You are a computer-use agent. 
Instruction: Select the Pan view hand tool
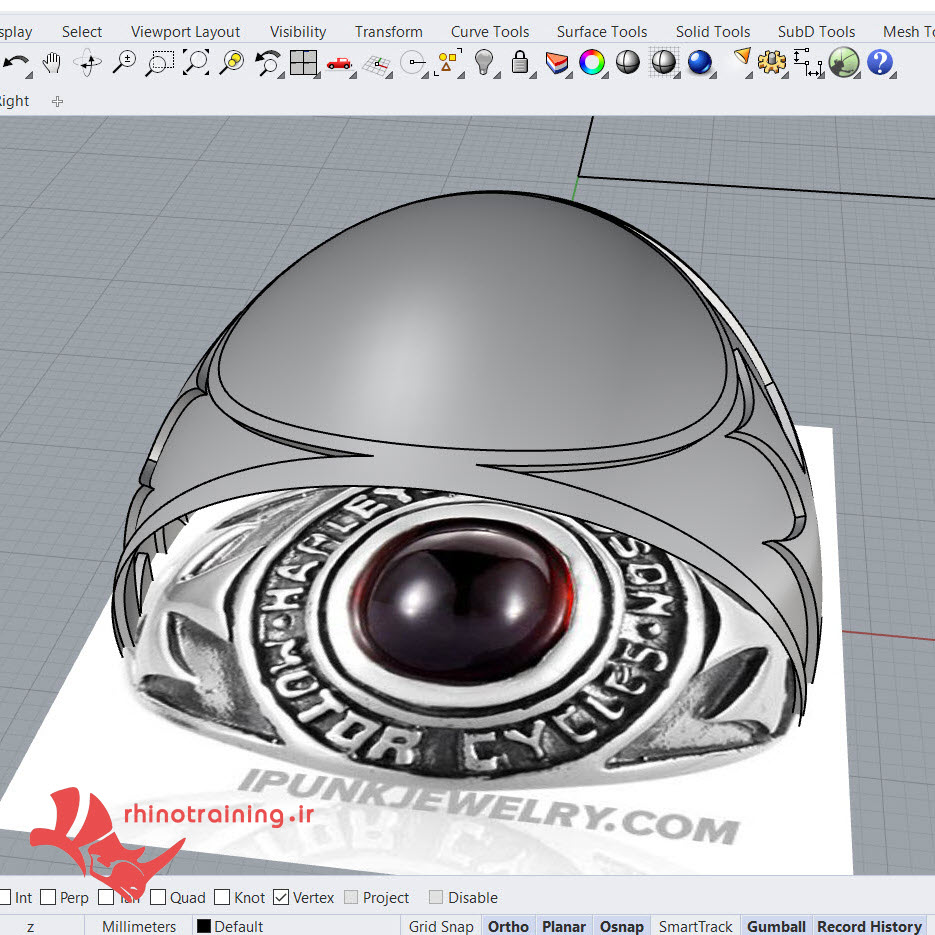(51, 64)
